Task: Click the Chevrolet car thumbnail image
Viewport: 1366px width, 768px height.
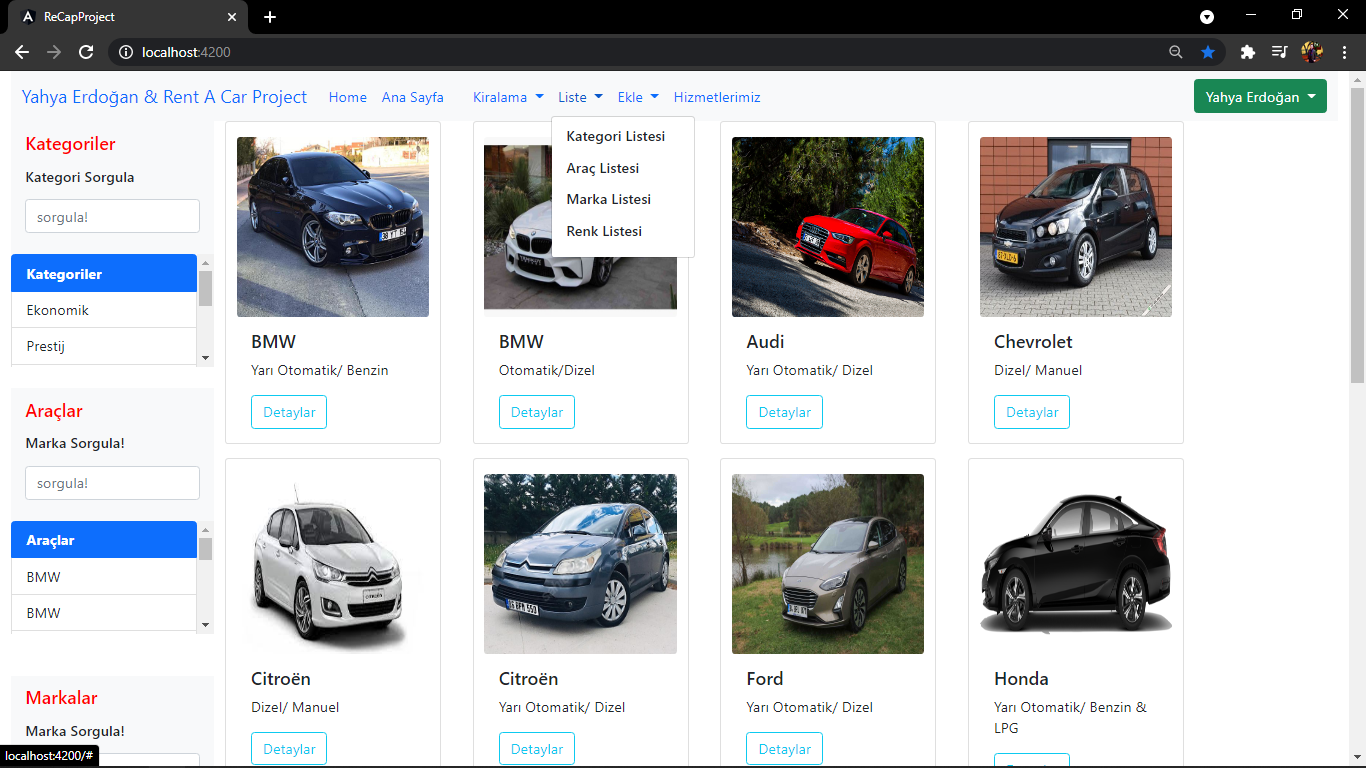Action: tap(1075, 227)
